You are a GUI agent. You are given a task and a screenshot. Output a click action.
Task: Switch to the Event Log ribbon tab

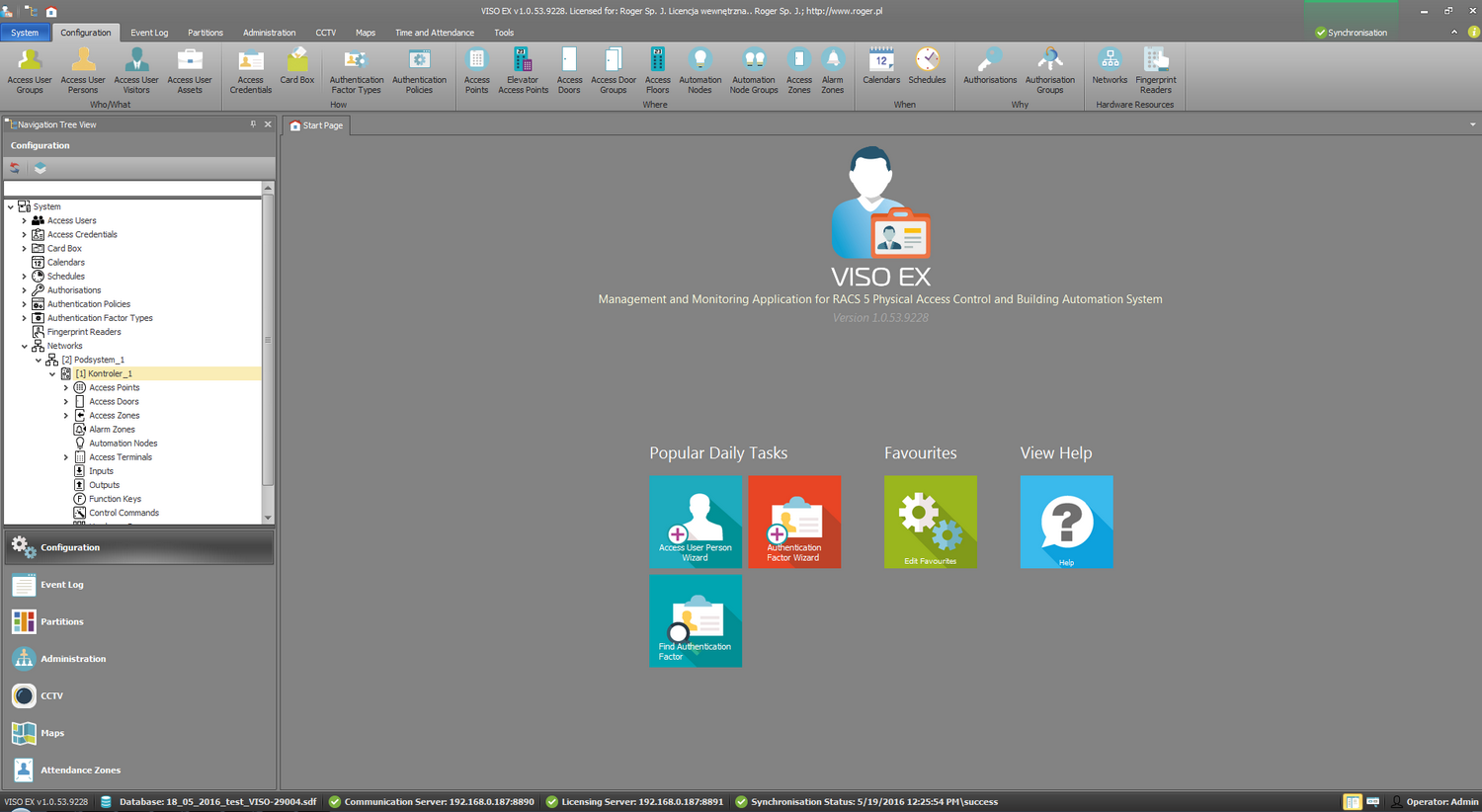point(149,33)
